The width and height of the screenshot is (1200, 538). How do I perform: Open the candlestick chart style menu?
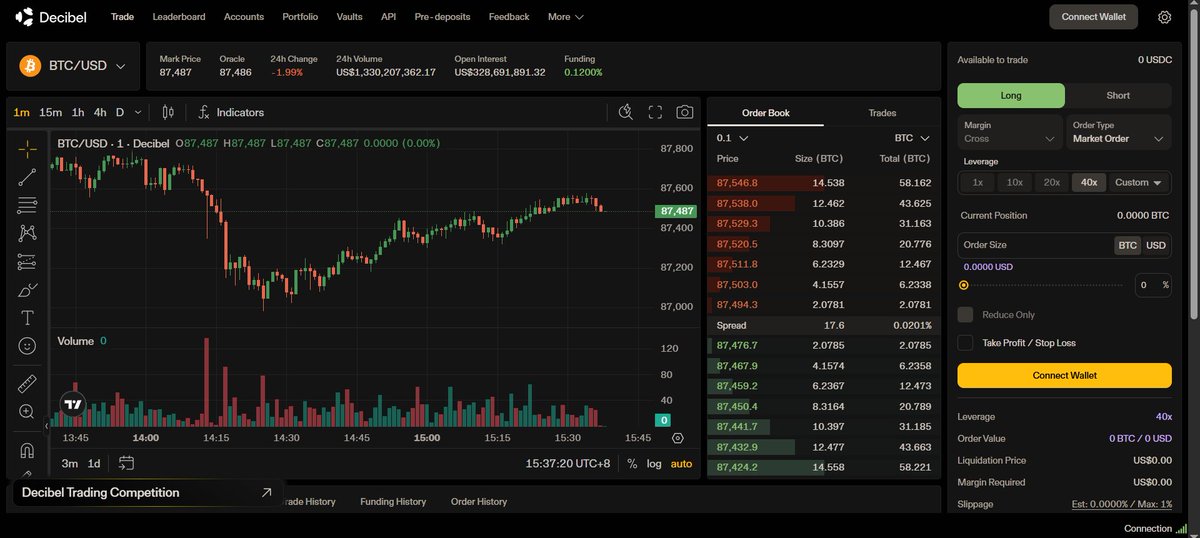click(x=168, y=112)
